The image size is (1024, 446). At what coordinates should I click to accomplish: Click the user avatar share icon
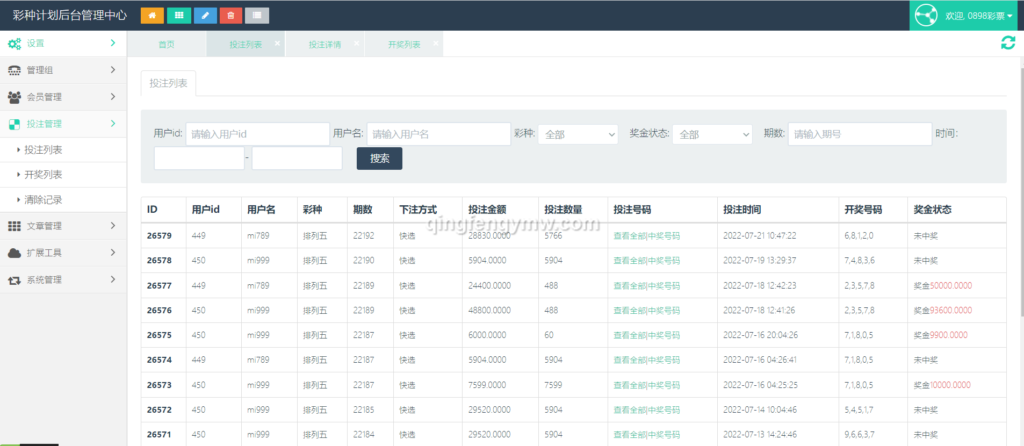(x=926, y=16)
